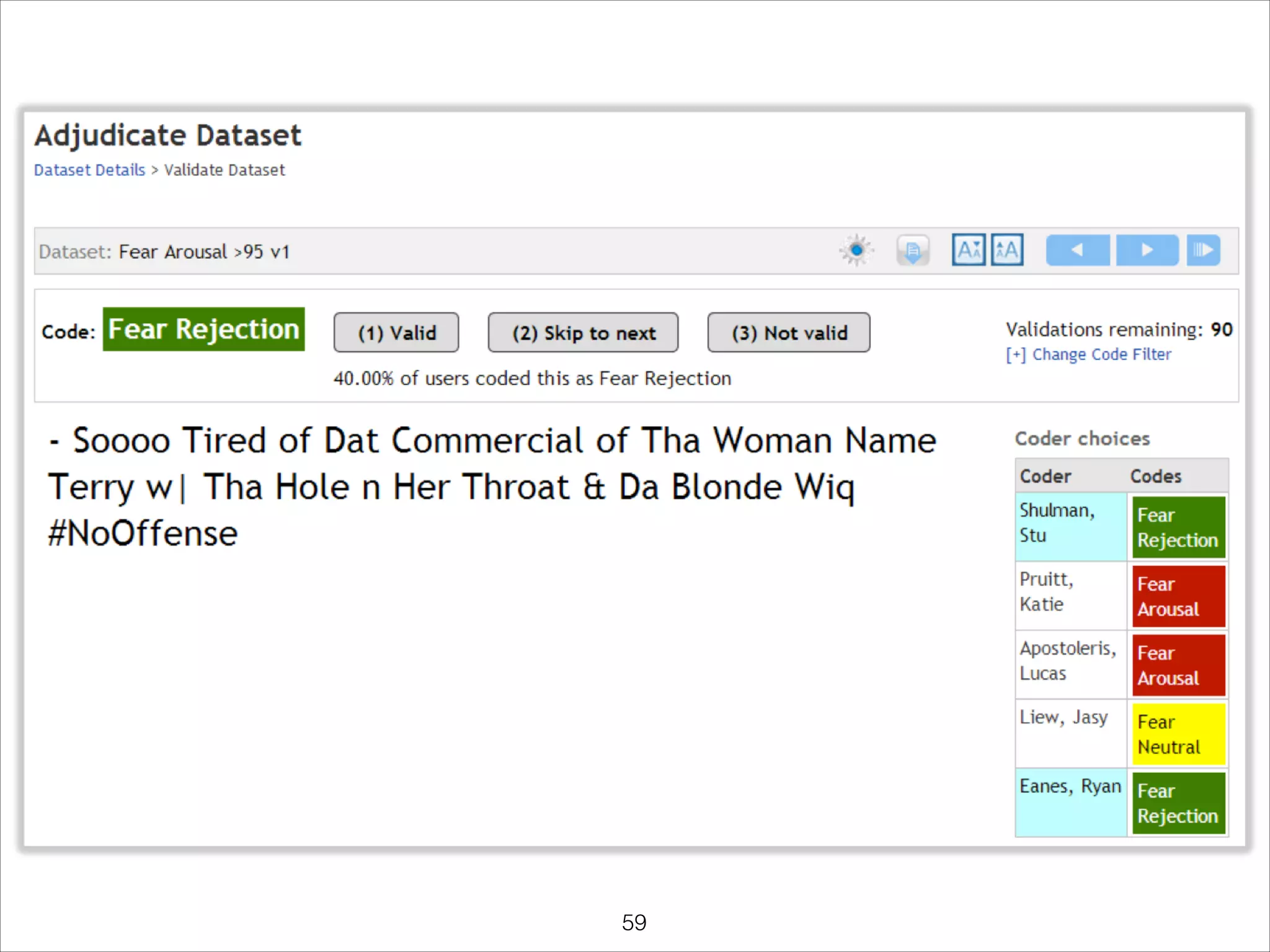Click the increase font size icon
The width and height of the screenshot is (1270, 952).
(x=1007, y=250)
